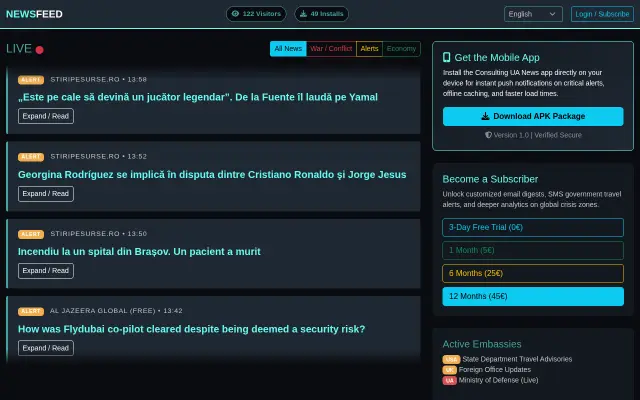Click the UK badge beside Foreign Office Updates

click(449, 370)
